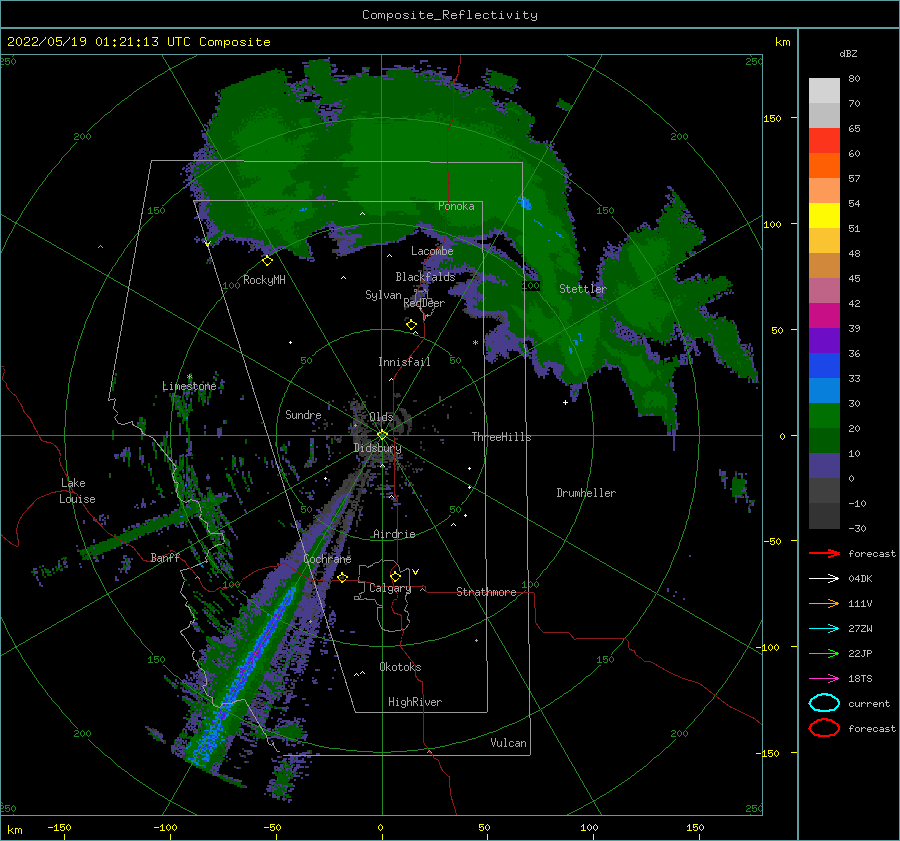Viewport: 900px width, 841px height.
Task: Click the Sylvan label on the map
Action: [383, 295]
